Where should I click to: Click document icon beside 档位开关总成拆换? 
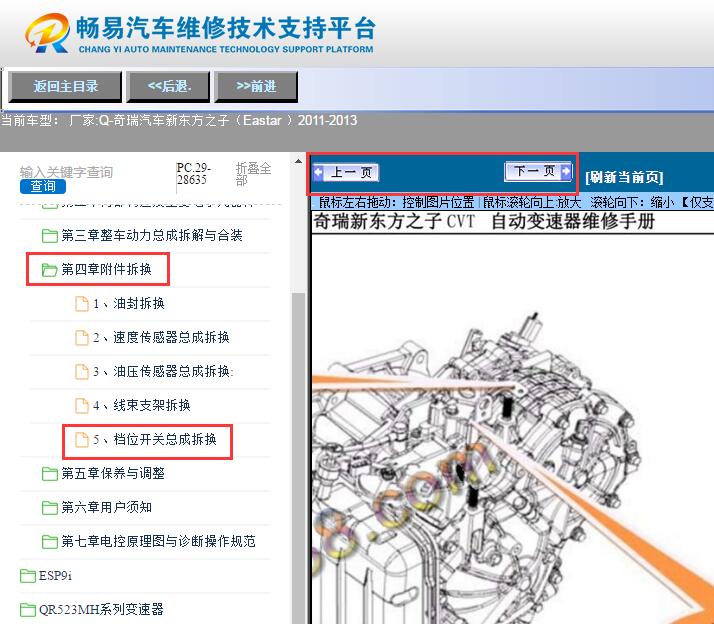82,440
